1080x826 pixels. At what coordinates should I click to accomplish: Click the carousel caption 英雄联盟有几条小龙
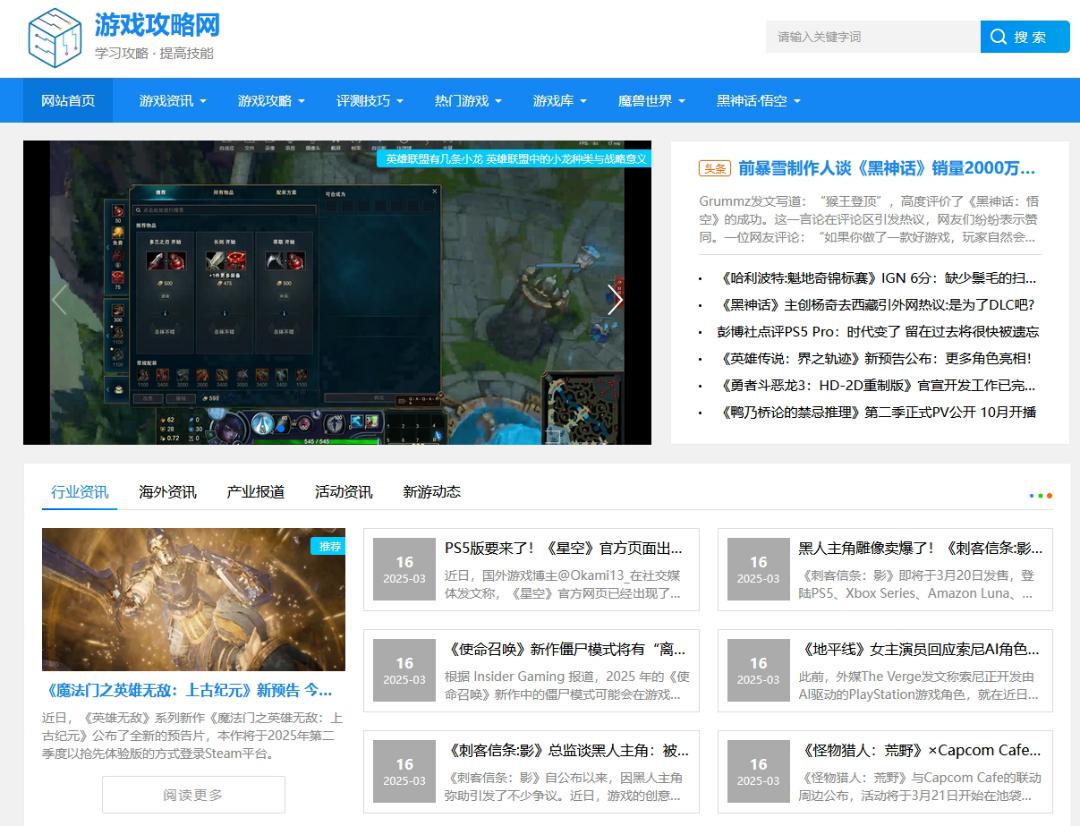coord(516,159)
